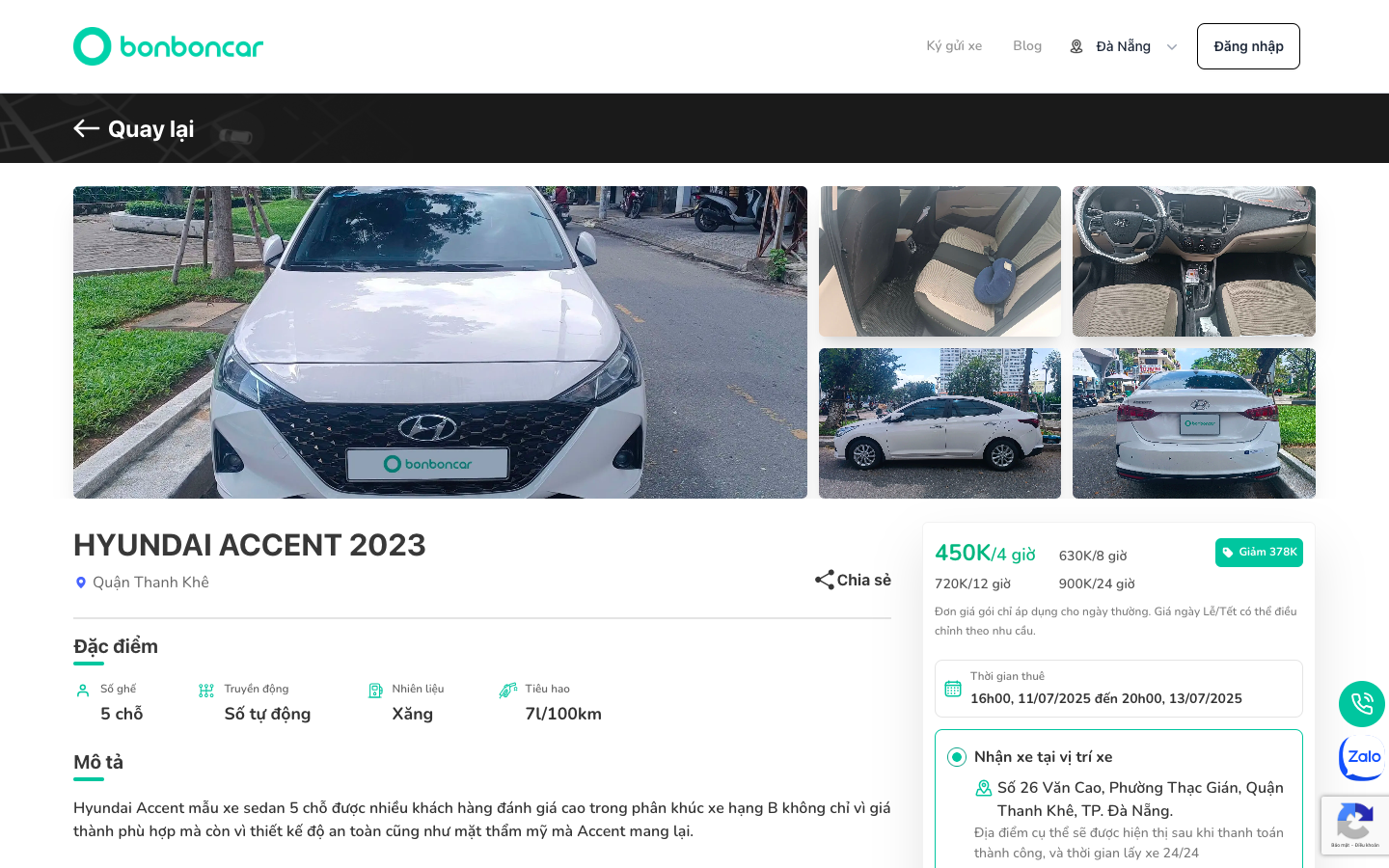Image resolution: width=1389 pixels, height=868 pixels.
Task: Click the calendar icon in the rental time field
Action: click(x=953, y=689)
